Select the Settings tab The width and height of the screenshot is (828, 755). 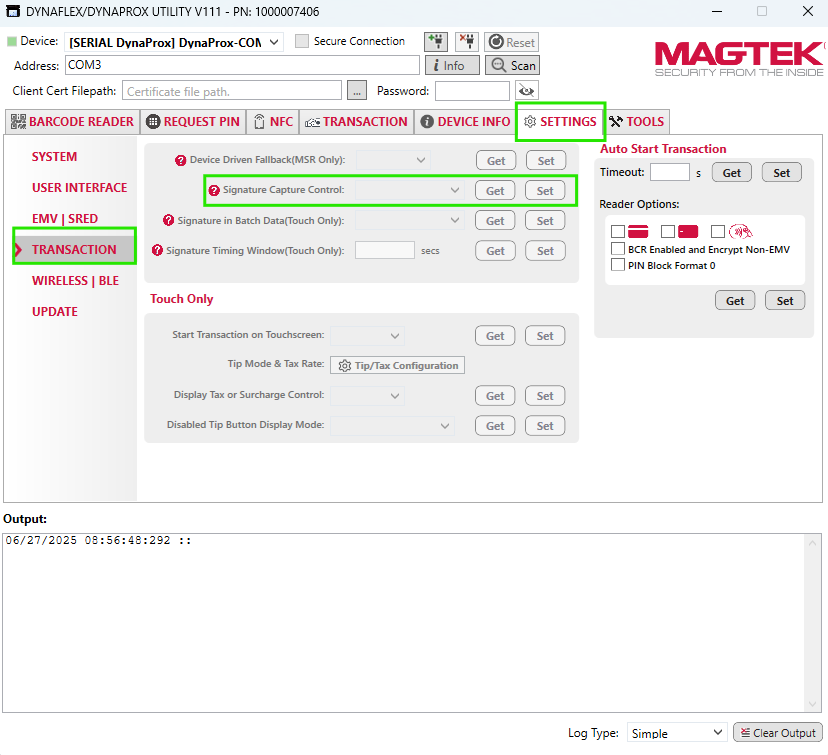click(x=560, y=121)
